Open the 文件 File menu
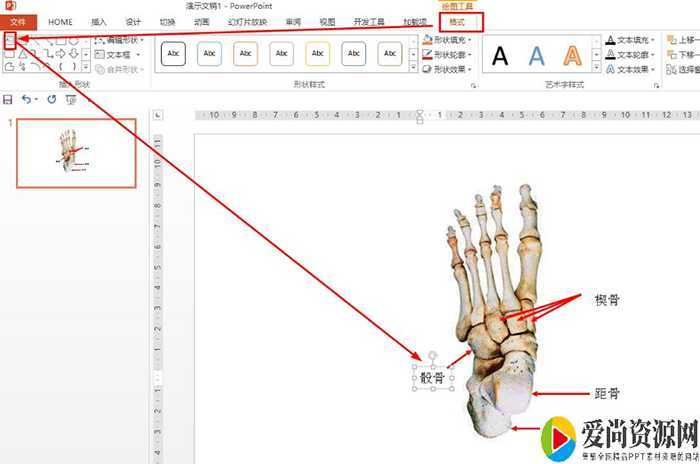This screenshot has width=700, height=464. pos(19,21)
